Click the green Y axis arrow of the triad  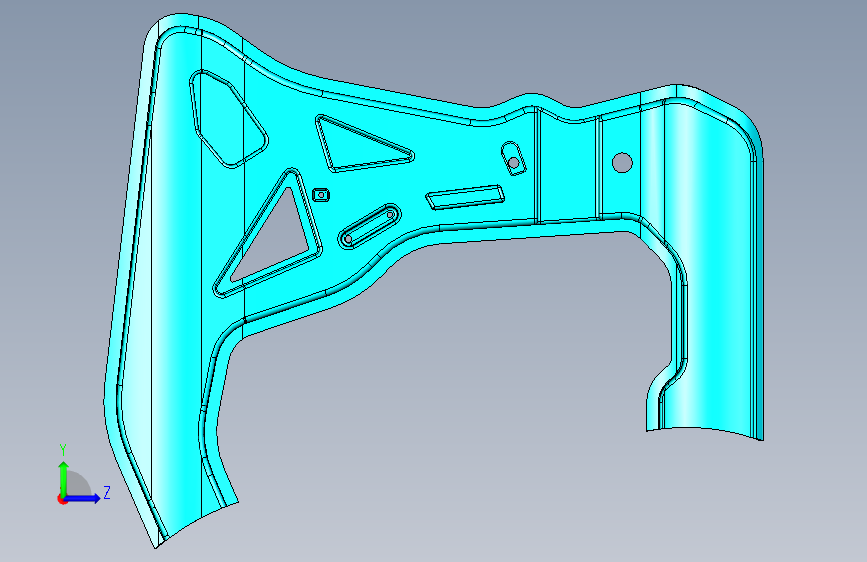(64, 478)
